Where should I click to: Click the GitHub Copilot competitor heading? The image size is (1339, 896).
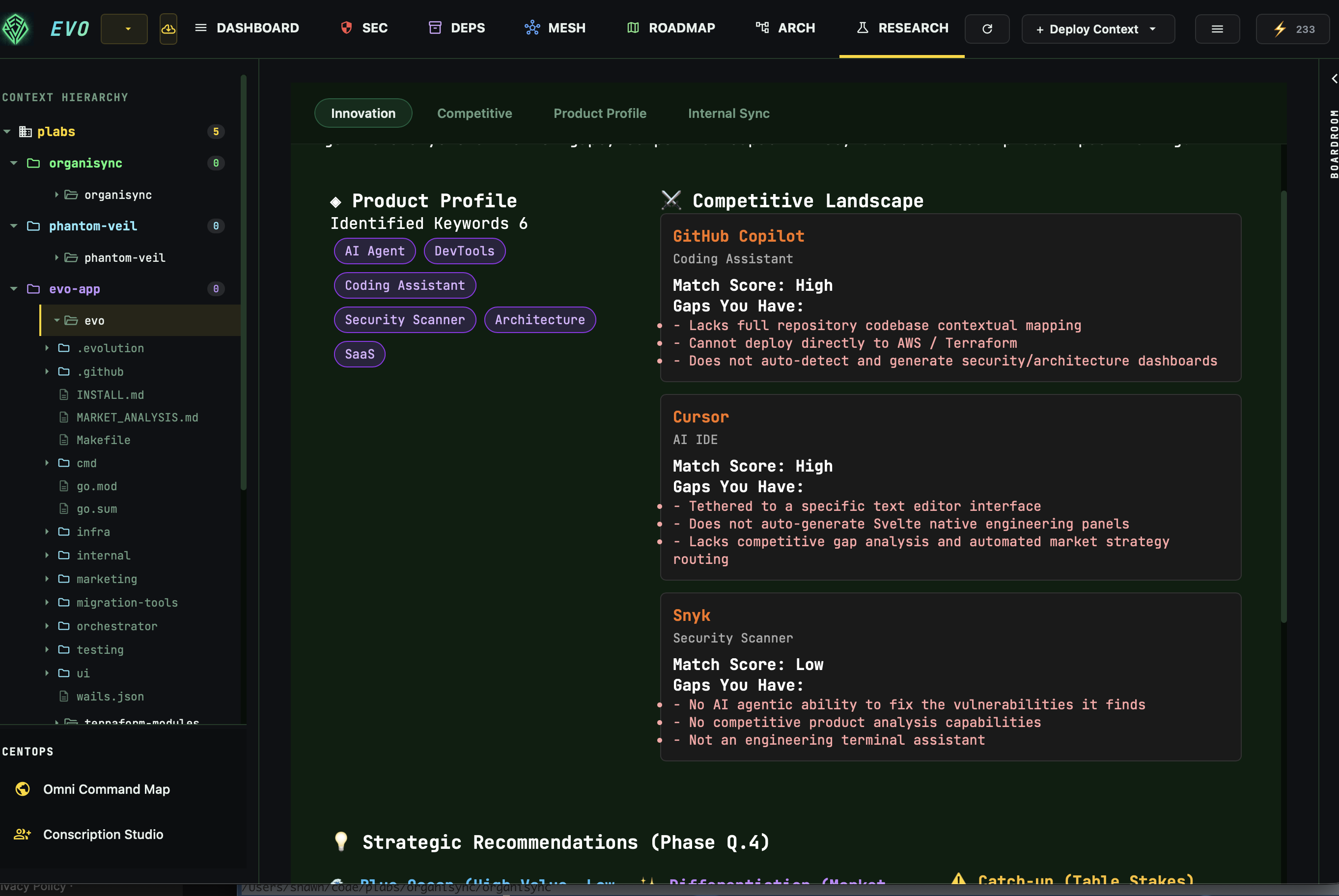click(739, 236)
